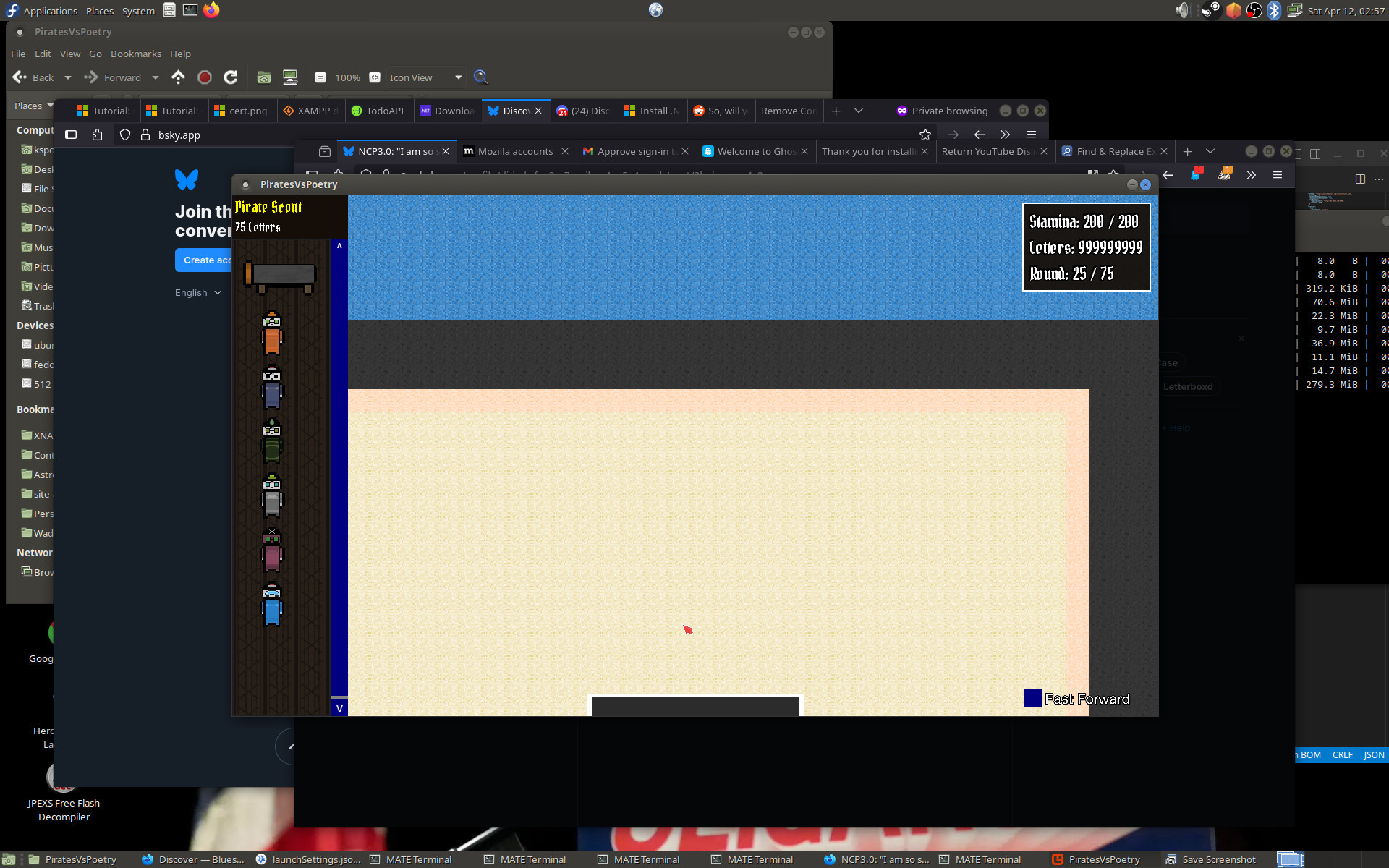Click Up folder arrow in file manager toolbar
This screenshot has height=868, width=1389.
[x=178, y=77]
